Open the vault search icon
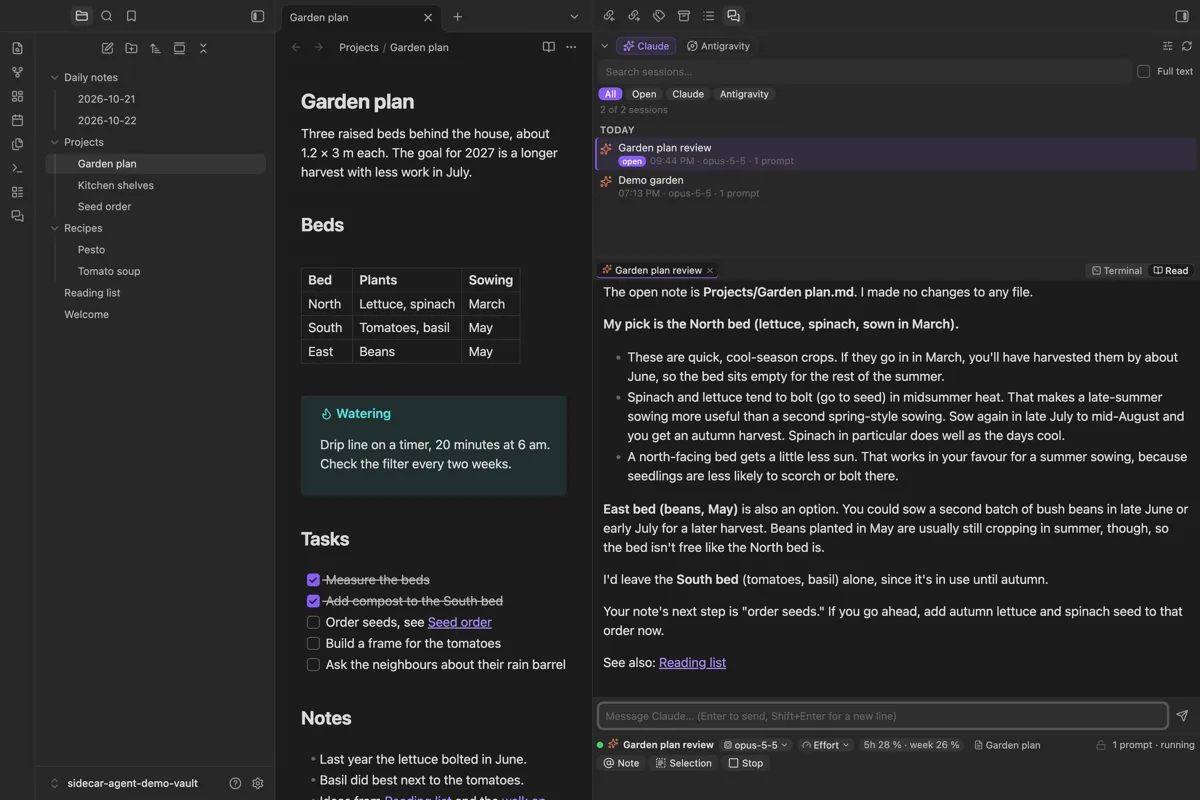1200x800 pixels. click(107, 16)
